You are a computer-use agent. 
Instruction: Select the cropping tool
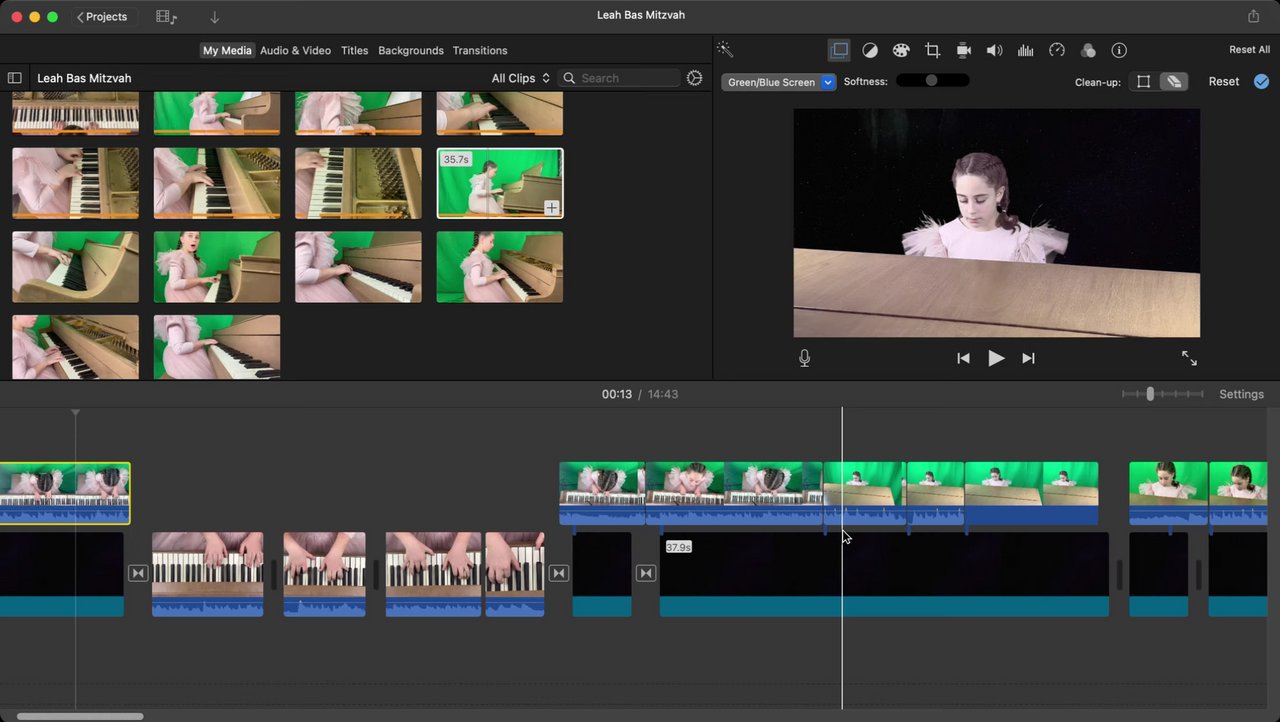pyautogui.click(x=932, y=50)
